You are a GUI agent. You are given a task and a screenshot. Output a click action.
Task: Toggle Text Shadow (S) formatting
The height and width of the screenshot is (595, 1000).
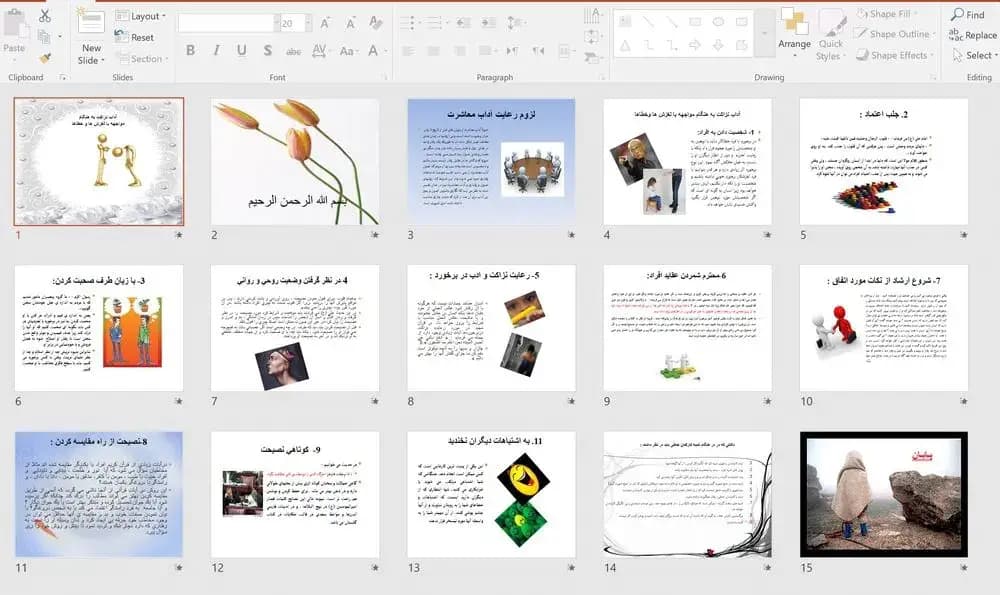267,50
